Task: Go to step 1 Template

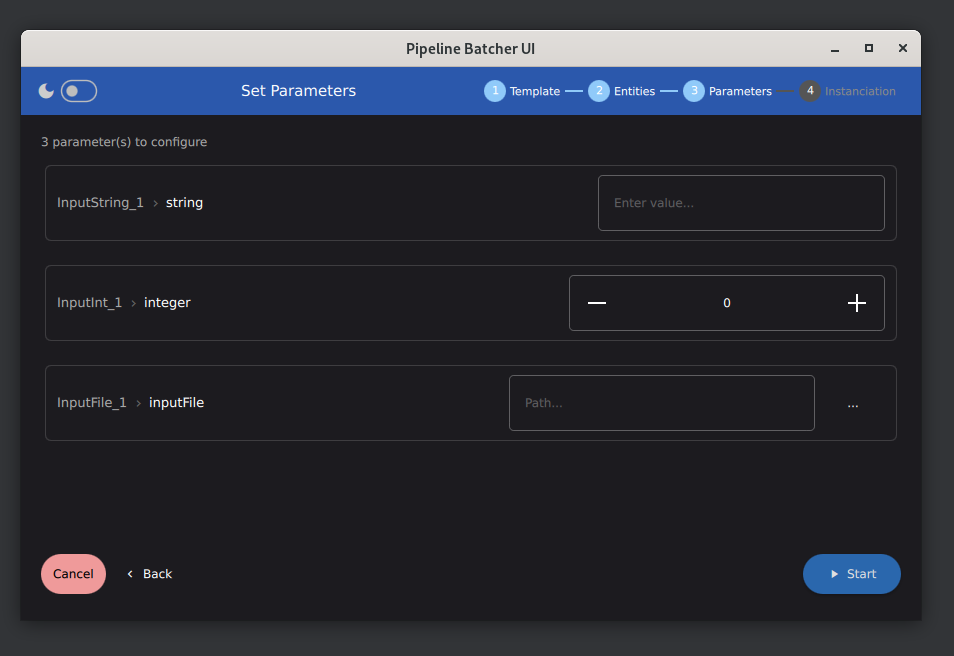Action: [522, 91]
